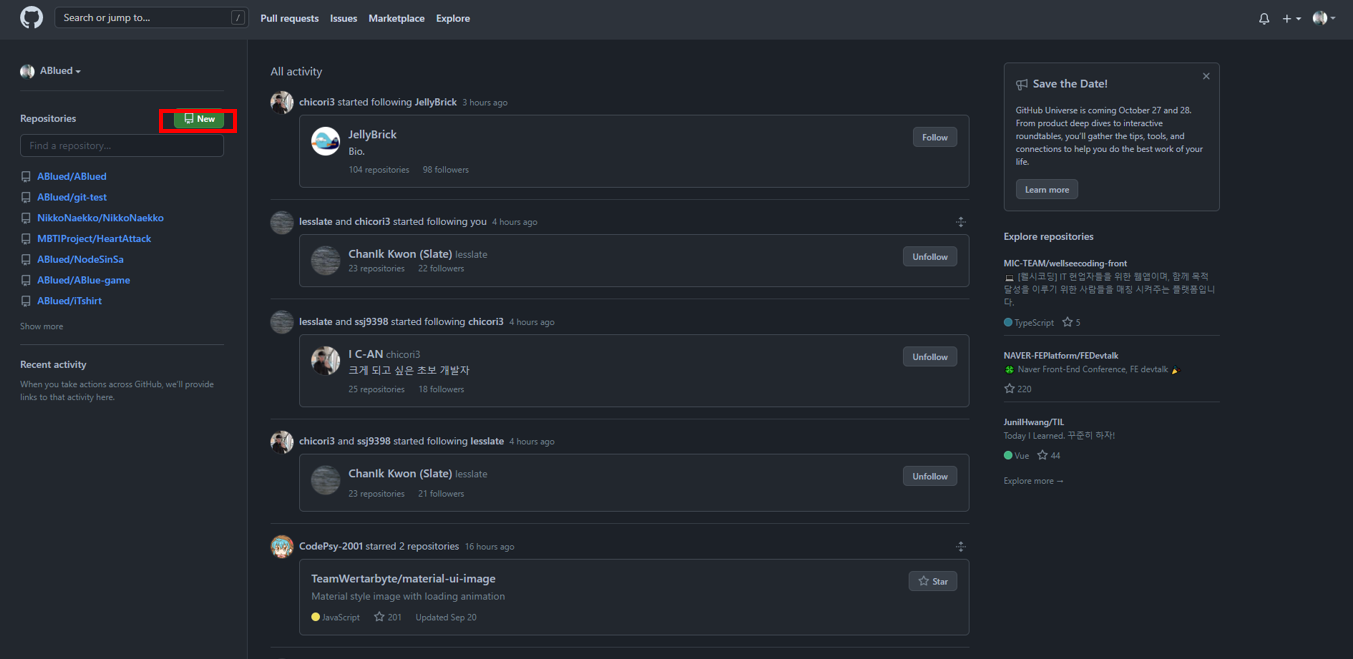Open '104 repositories' under JellyBrick
Image resolution: width=1353 pixels, height=659 pixels.
(x=379, y=170)
